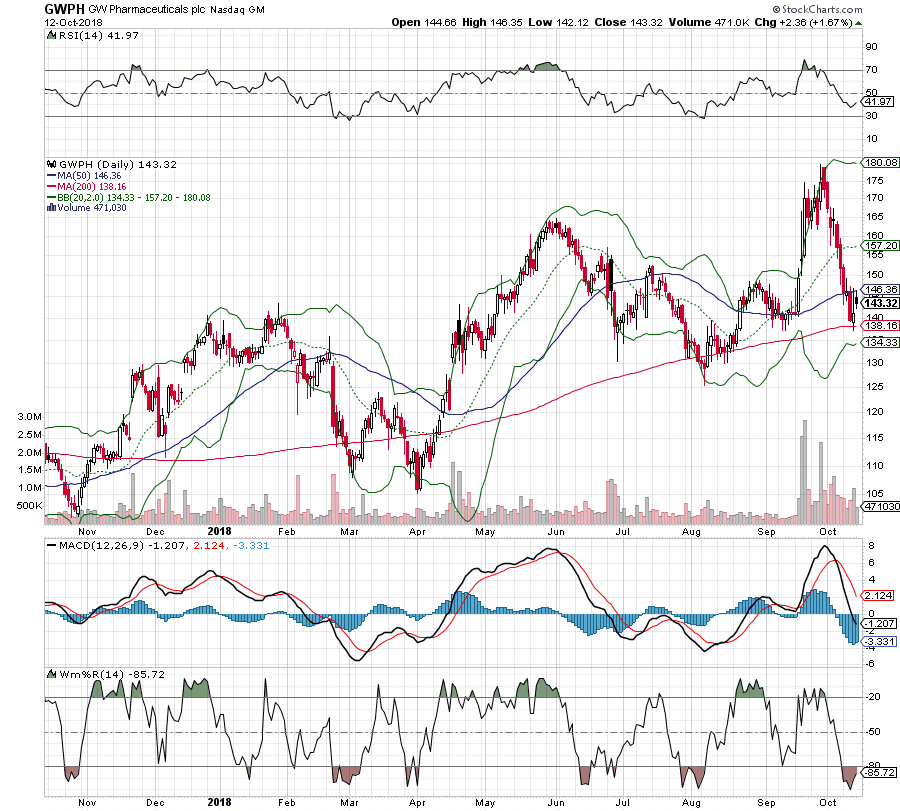Click the 138.16 MA(200) price tag on axis

[x=882, y=325]
